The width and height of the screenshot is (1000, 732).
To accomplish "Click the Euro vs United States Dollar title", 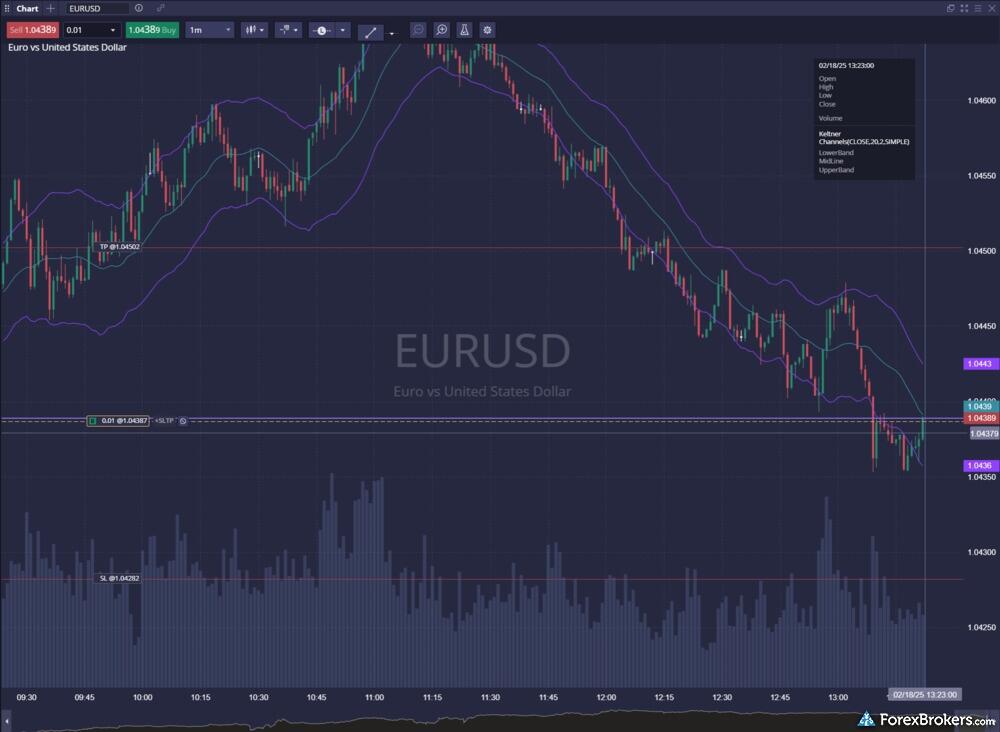I will point(67,47).
